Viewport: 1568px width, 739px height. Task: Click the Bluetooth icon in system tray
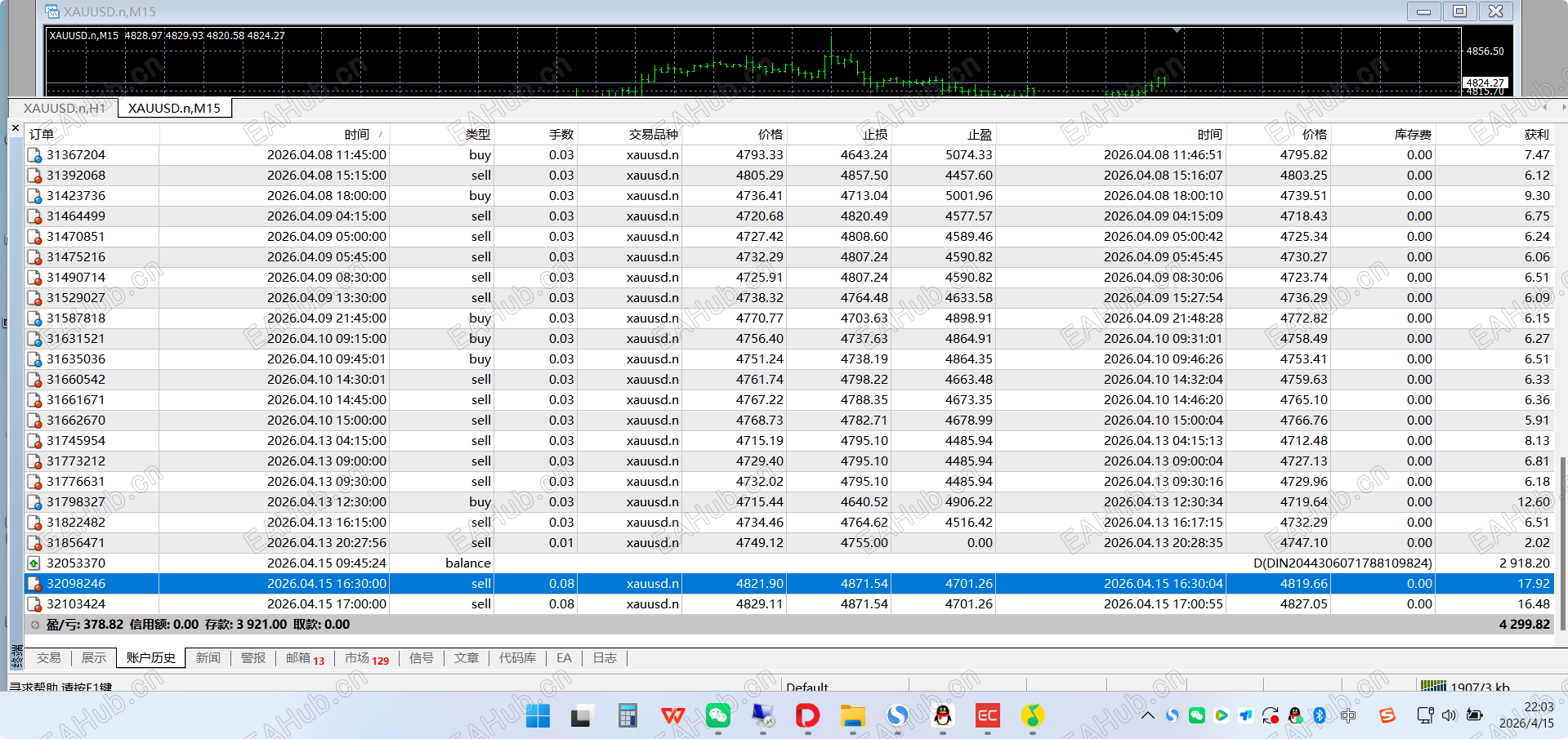coord(1319,715)
